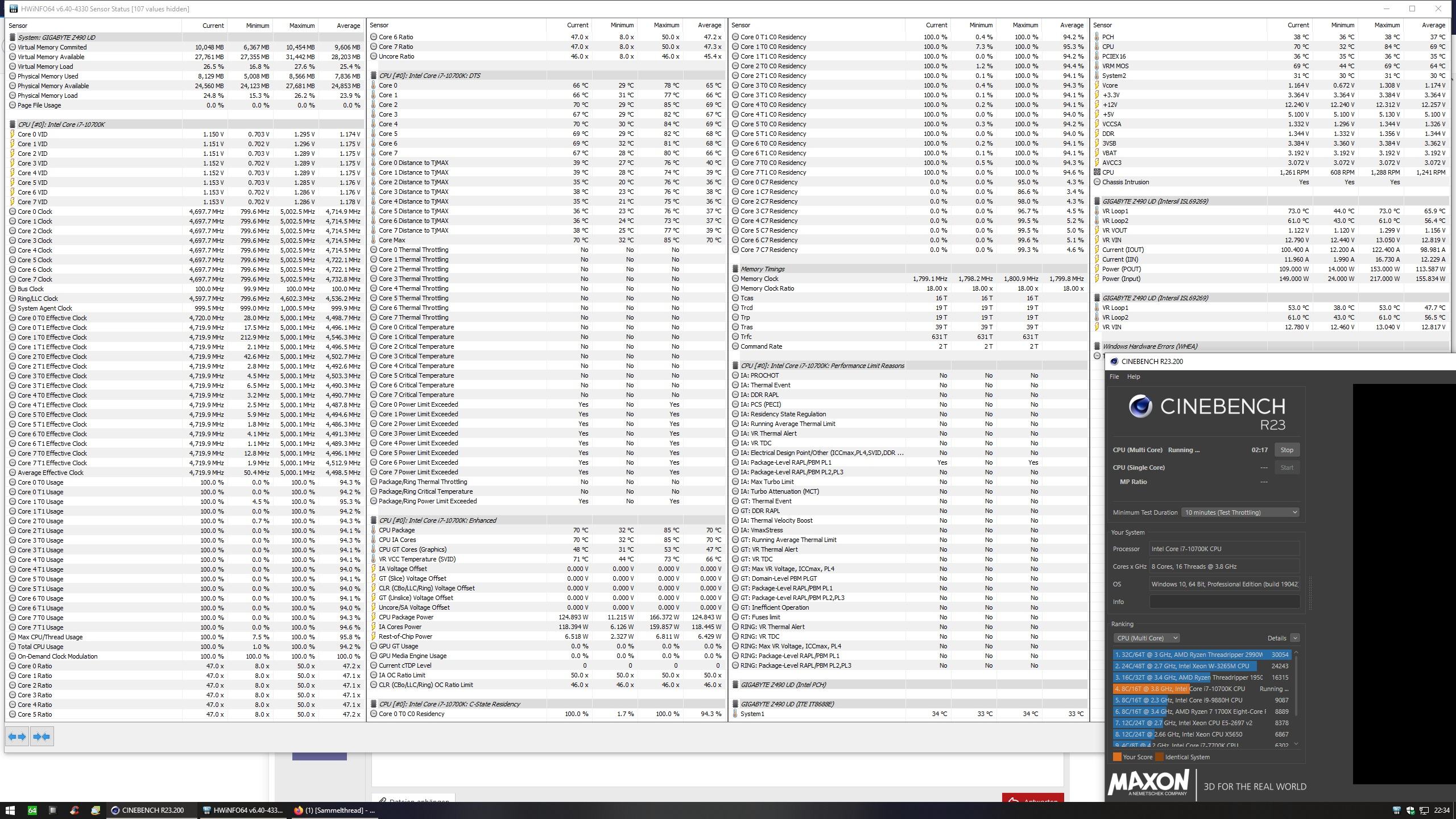Click the Single Core Start button
The image size is (1456, 819).
coord(1287,468)
